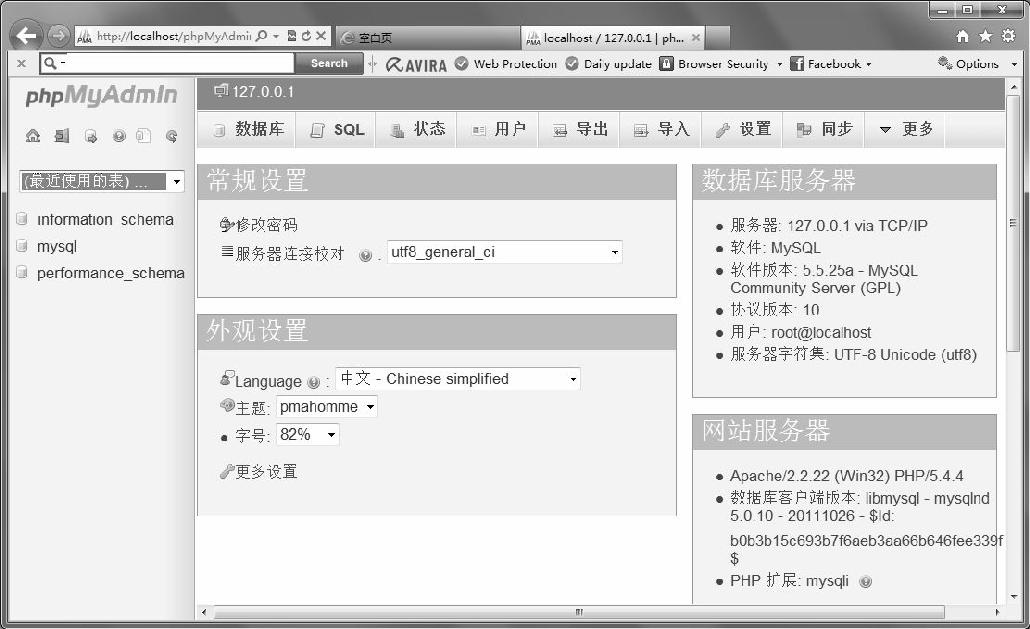
Task: Click the phpMyAdmin home icon in sidebar
Action: pyautogui.click(x=33, y=136)
